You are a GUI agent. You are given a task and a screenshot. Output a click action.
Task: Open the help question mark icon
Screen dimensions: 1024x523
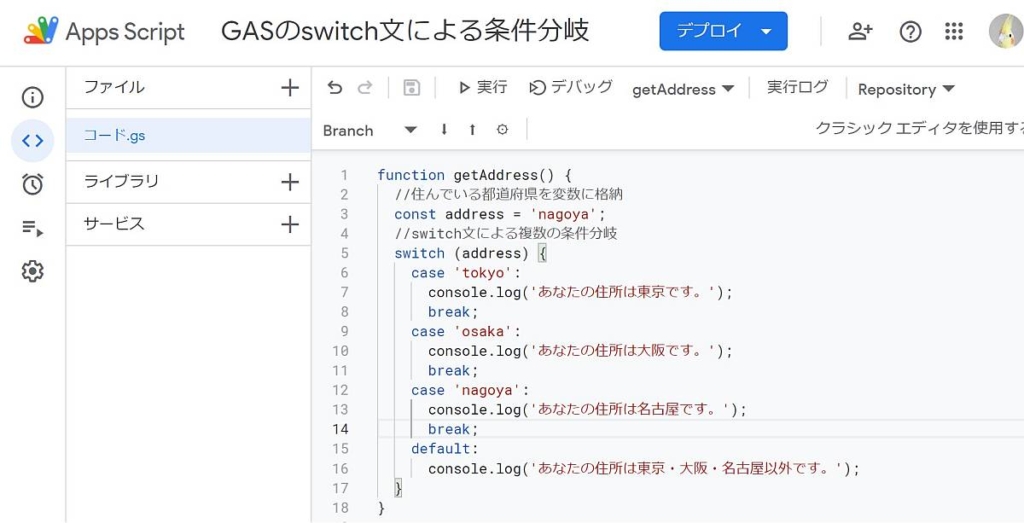click(910, 32)
